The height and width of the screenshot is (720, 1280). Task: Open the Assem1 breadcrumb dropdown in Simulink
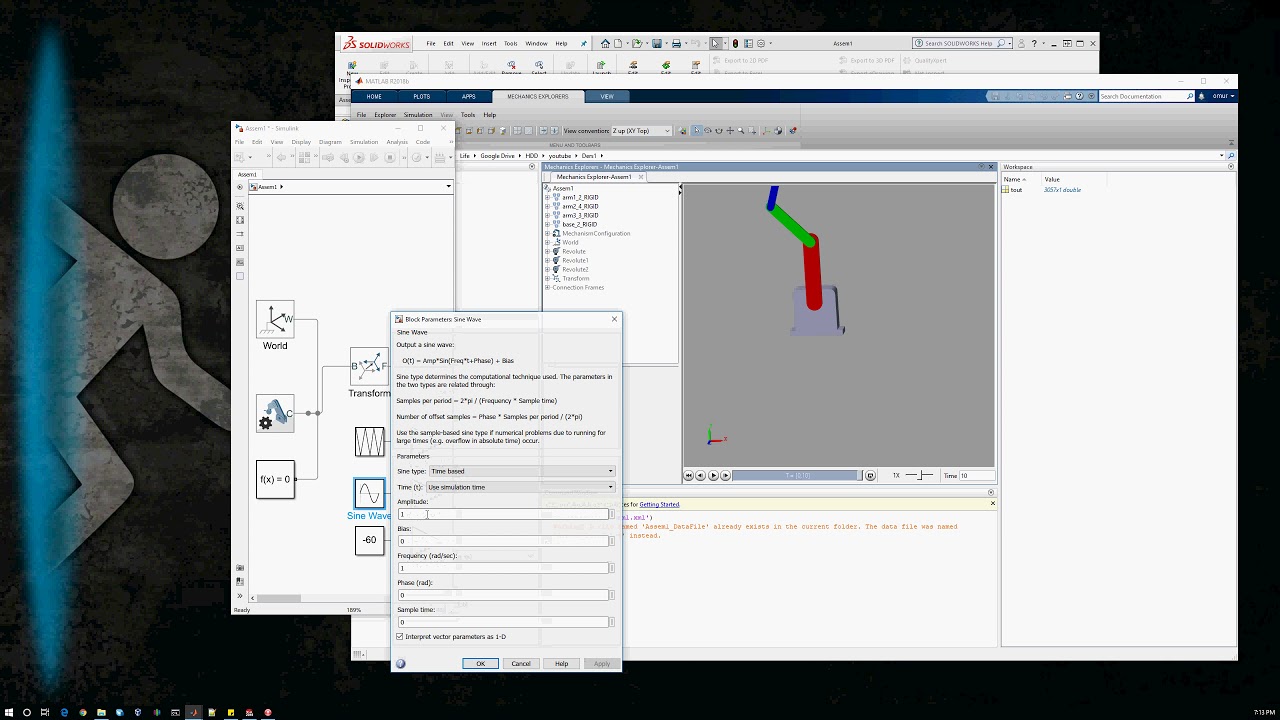[448, 187]
